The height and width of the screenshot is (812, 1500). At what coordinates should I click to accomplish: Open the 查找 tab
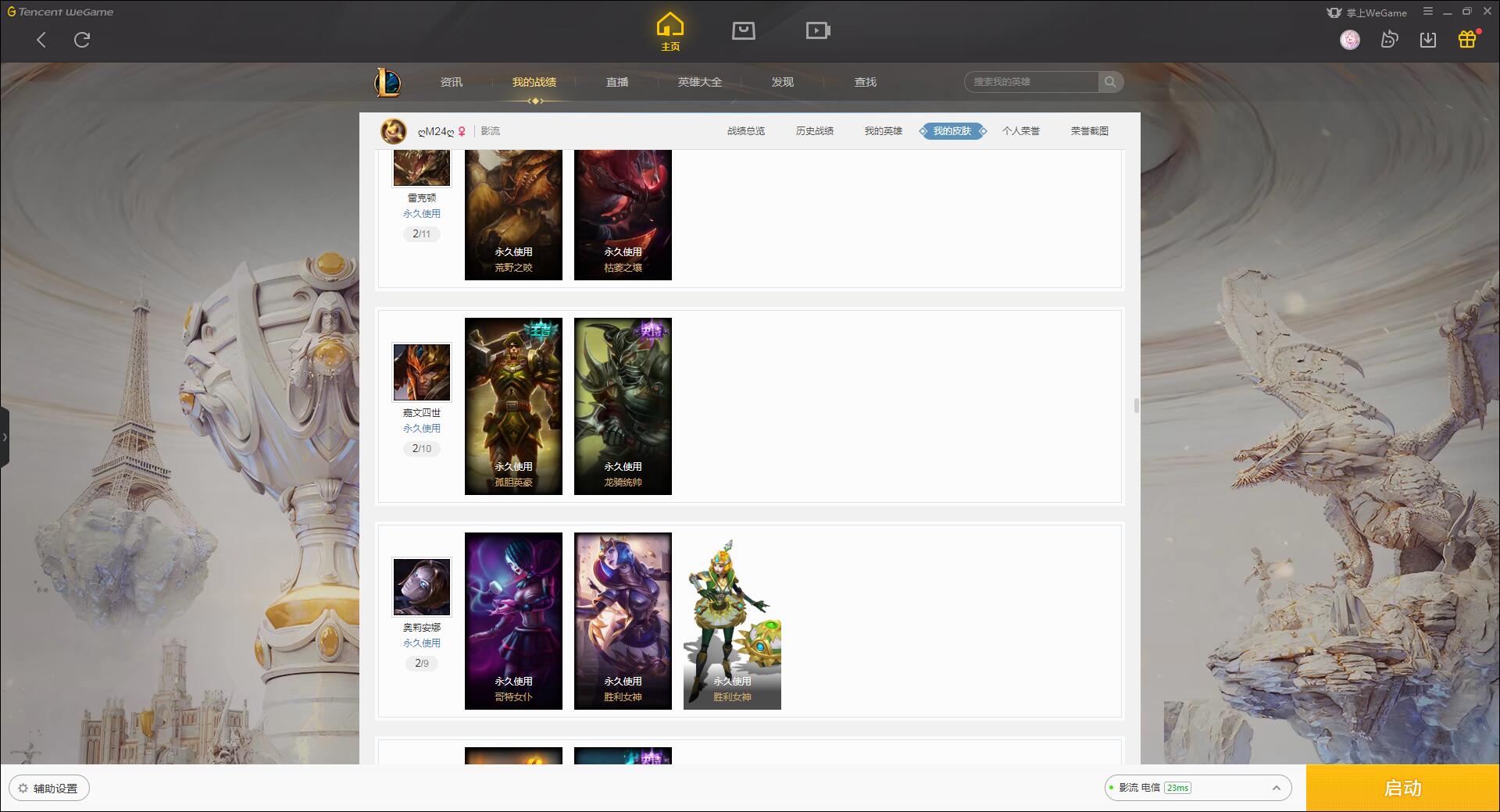point(866,82)
